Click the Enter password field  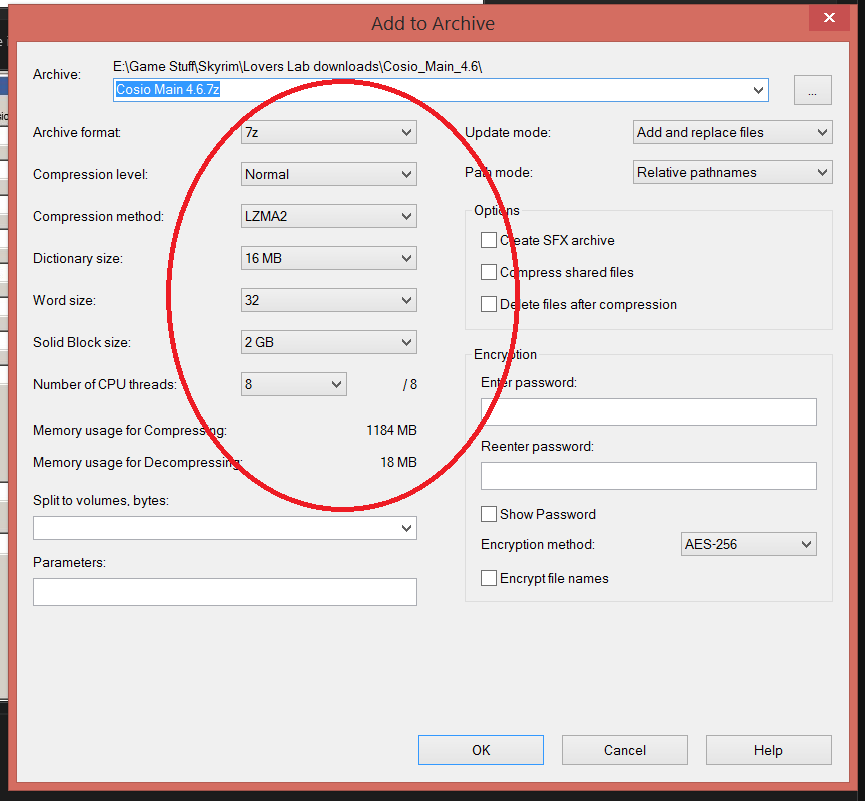648,412
